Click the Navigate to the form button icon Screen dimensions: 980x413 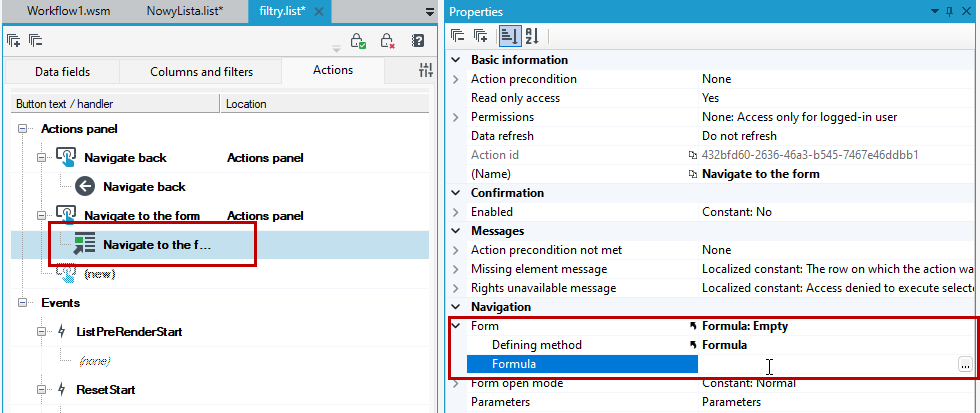pyautogui.click(x=66, y=216)
